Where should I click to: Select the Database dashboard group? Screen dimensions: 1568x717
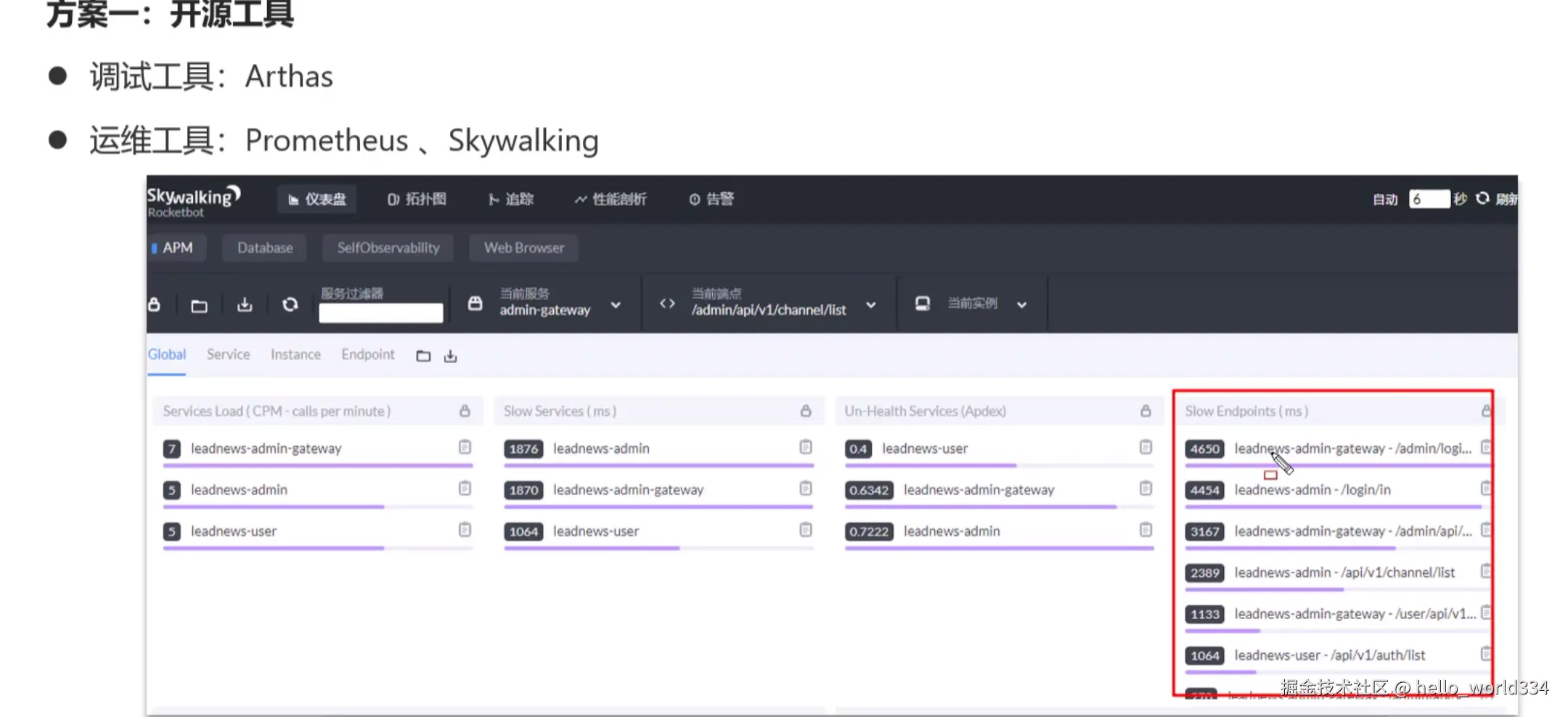265,247
